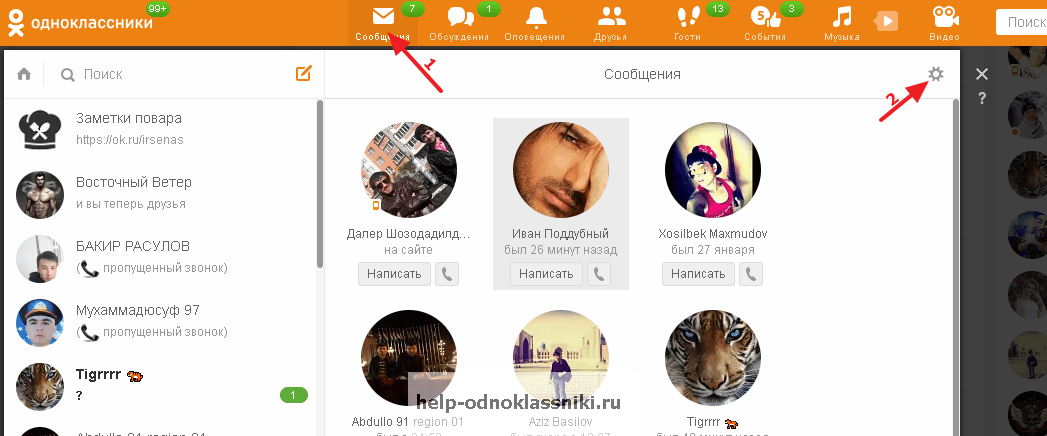This screenshot has width=1047, height=436.
Task: Click the conversation list scrollbar
Action: (320, 184)
